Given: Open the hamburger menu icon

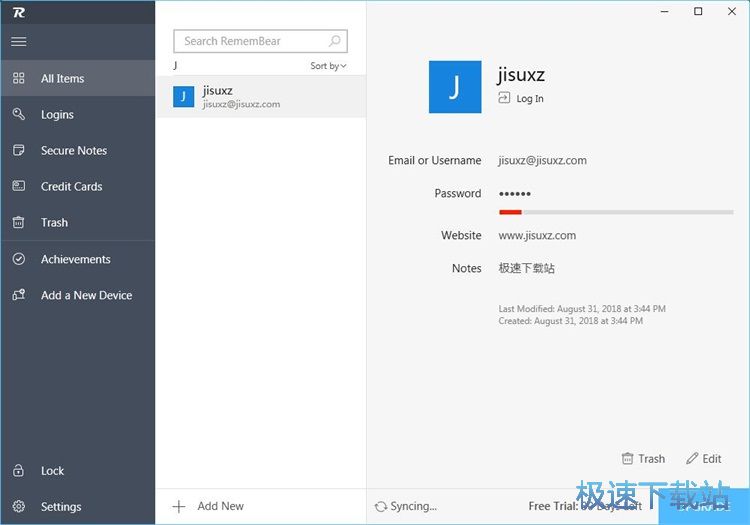Looking at the screenshot, I should [x=19, y=42].
